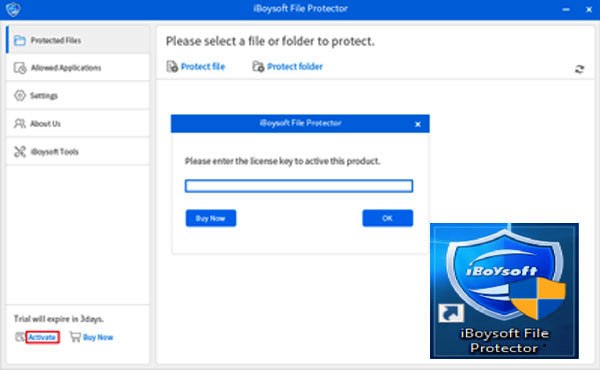Click the Protect folder link
The image size is (600, 370).
coord(295,67)
